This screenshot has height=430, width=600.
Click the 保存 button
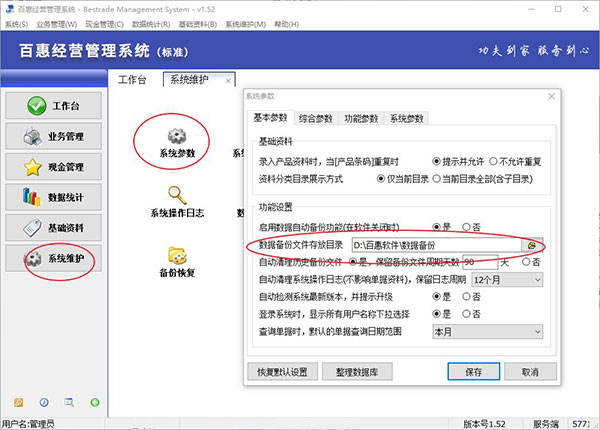click(x=474, y=371)
